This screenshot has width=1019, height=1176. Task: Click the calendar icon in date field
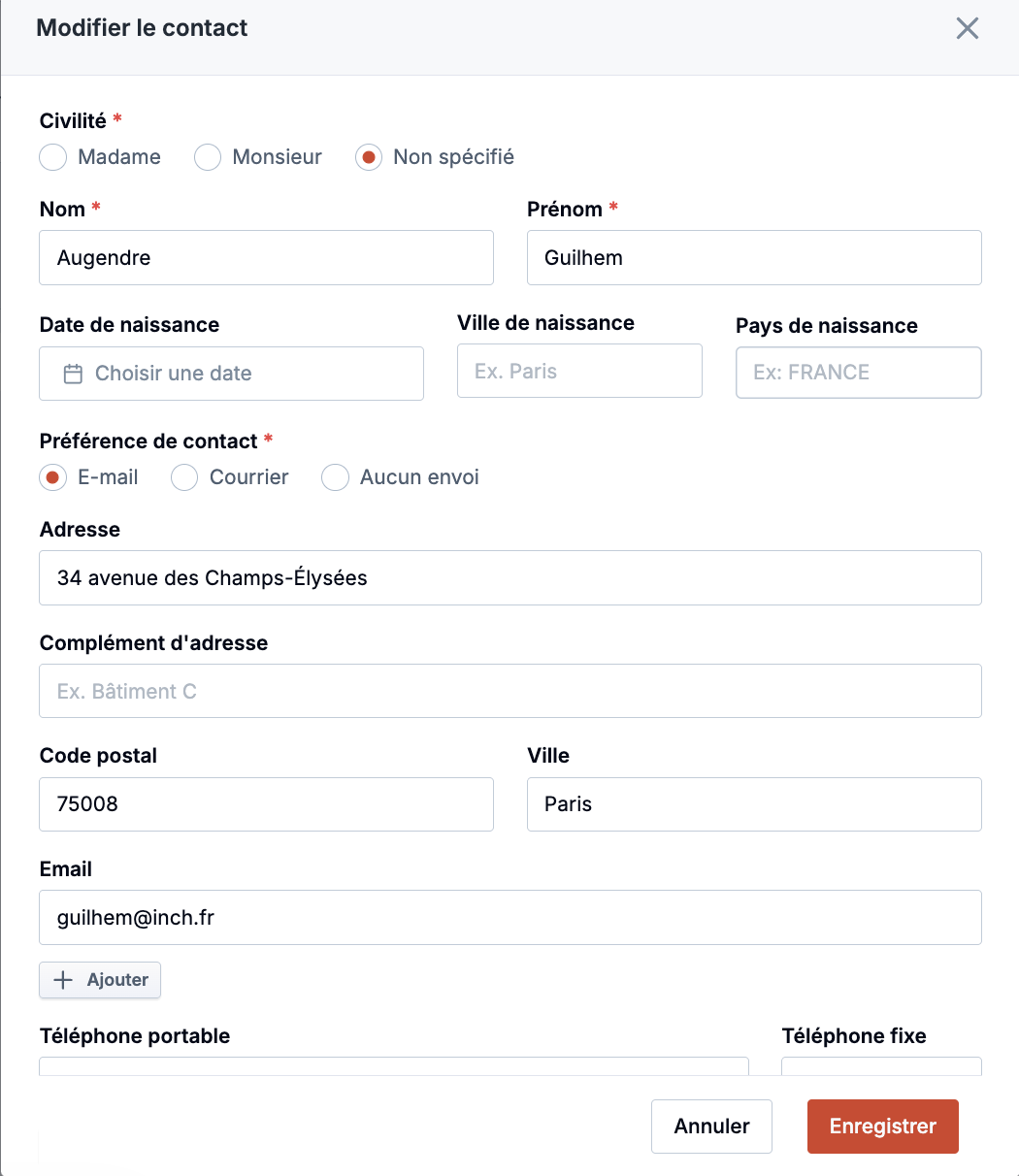73,374
